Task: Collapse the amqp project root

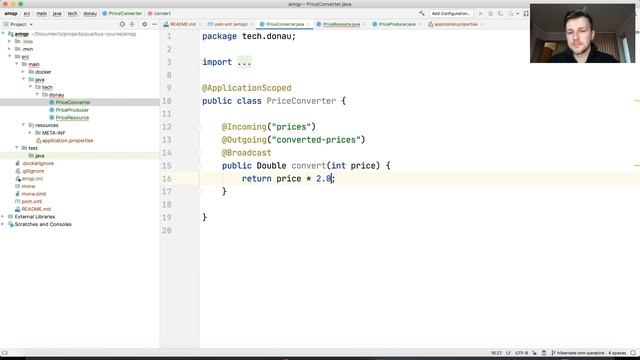Action: [3, 34]
